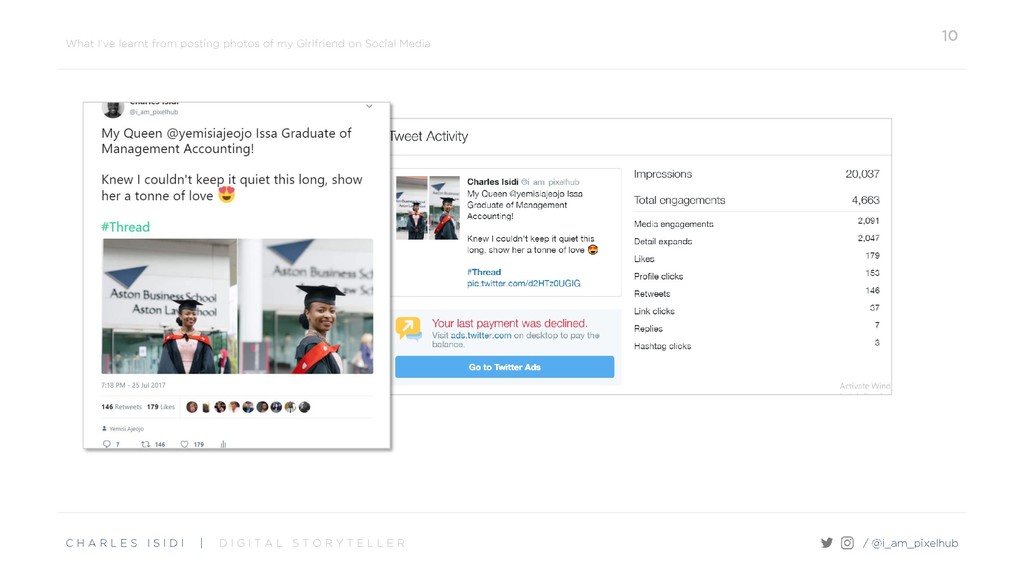Click the @i_am_pixelhub handle in footer
Image resolution: width=1024 pixels, height=576 pixels.
[x=914, y=543]
